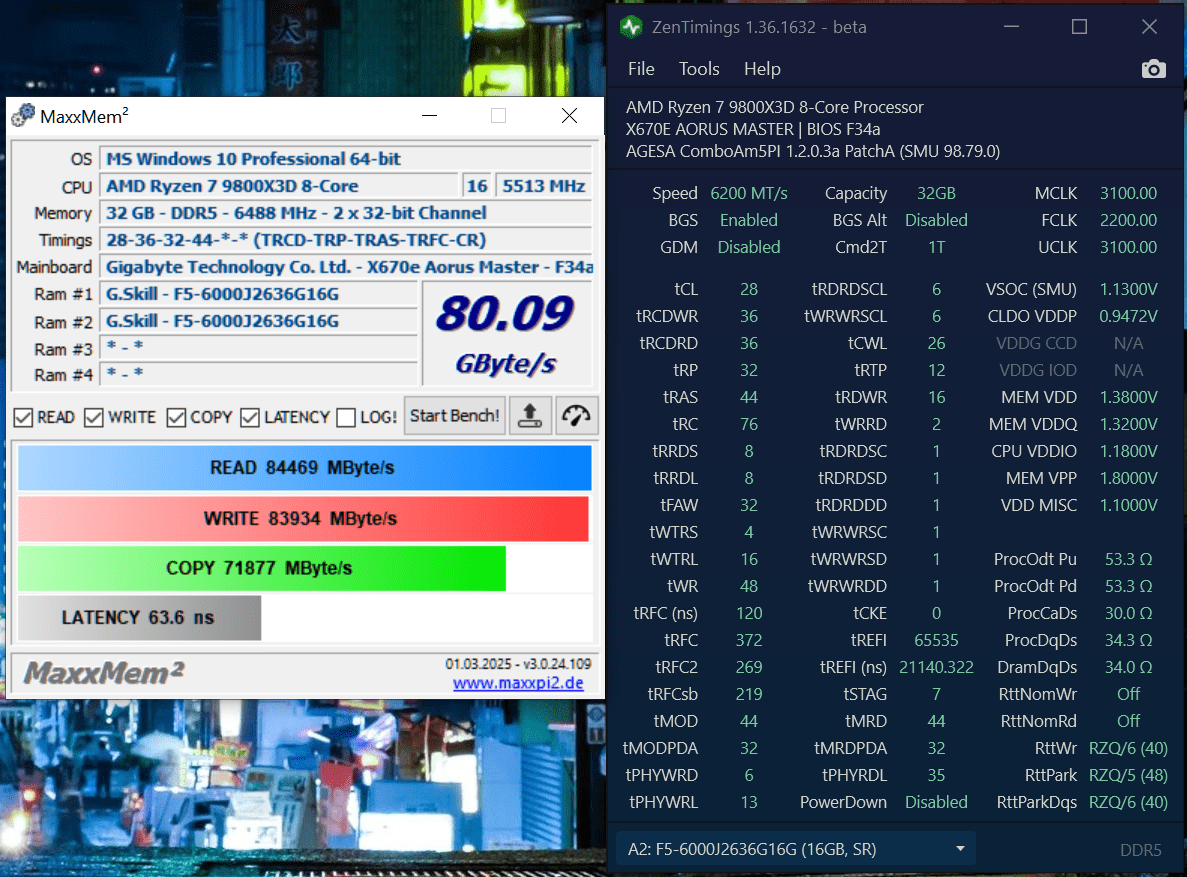Click the Mainboard field Gigabyte Technology
Viewport: 1187px width, 877px height.
(345, 267)
